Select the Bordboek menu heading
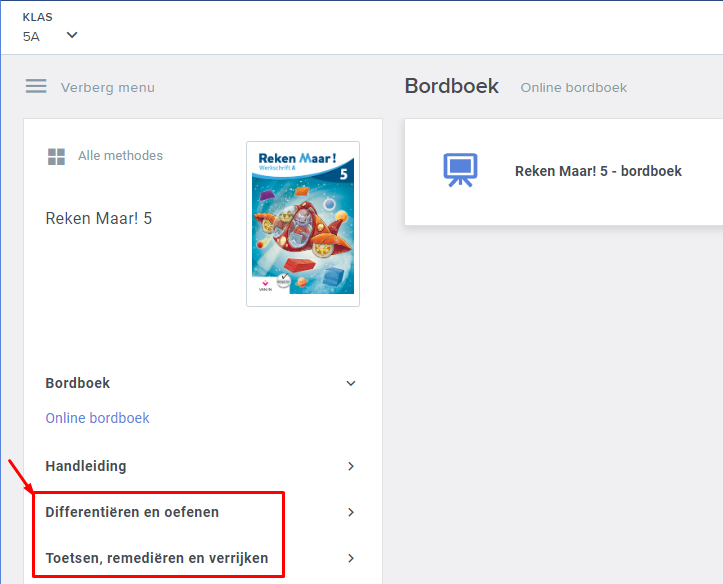The width and height of the screenshot is (723, 584). [77, 383]
